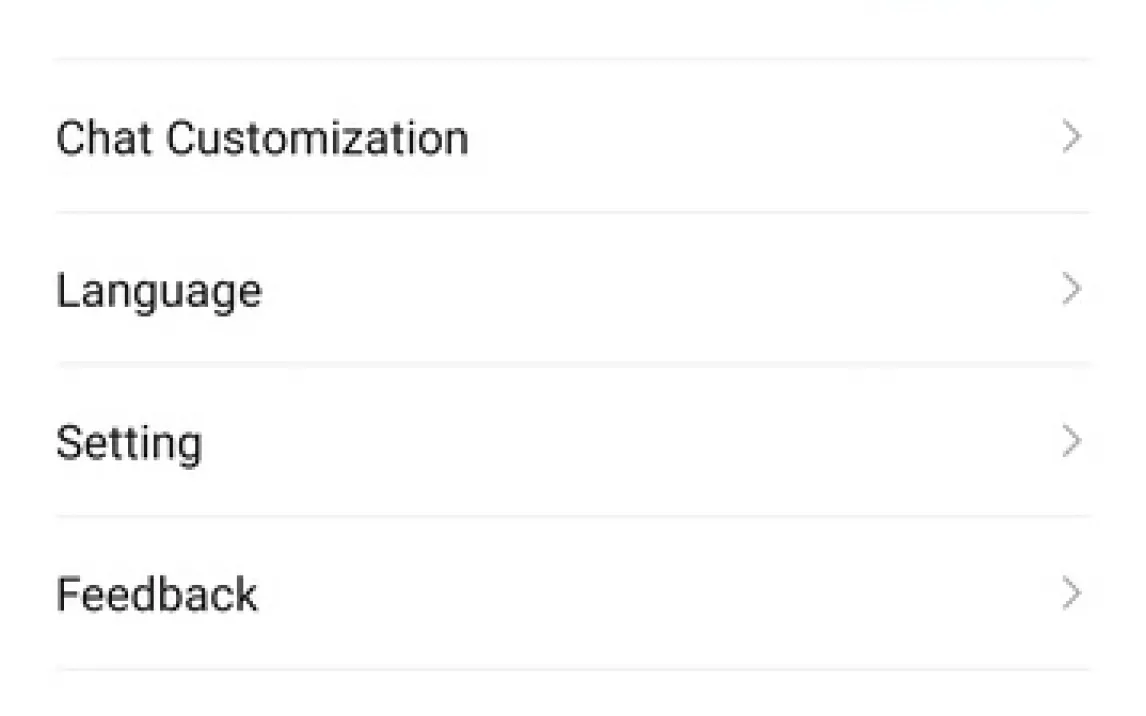The image size is (1146, 716).
Task: Click the chevron arrow beside Chat Customization
Action: pyautogui.click(x=1071, y=137)
